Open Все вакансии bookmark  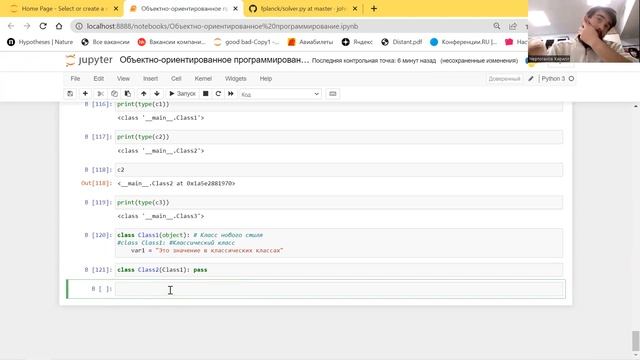click(x=105, y=42)
